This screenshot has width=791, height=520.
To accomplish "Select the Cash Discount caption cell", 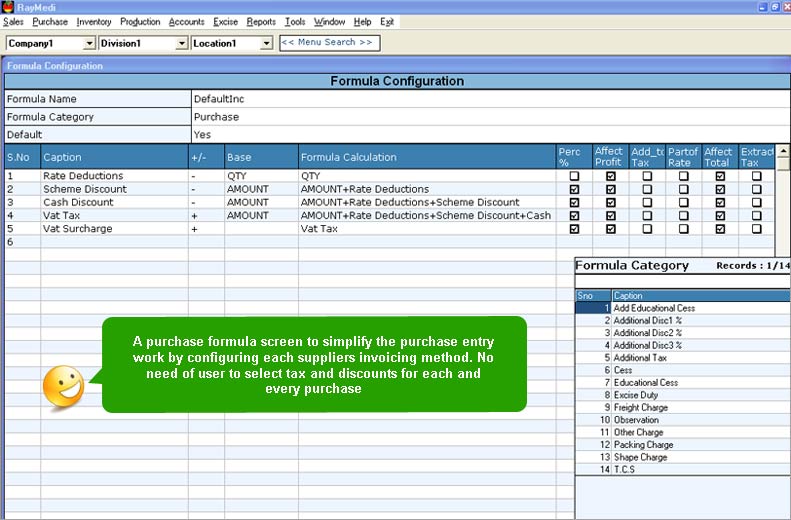I will pyautogui.click(x=115, y=202).
